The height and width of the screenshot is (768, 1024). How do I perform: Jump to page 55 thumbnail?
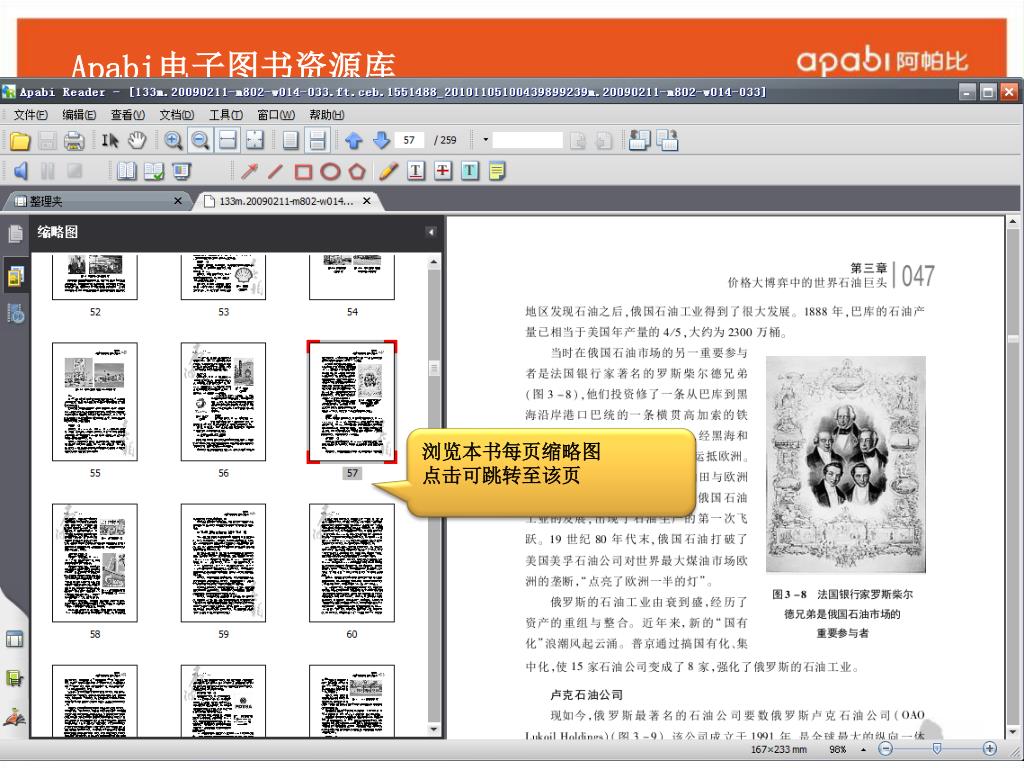point(95,402)
